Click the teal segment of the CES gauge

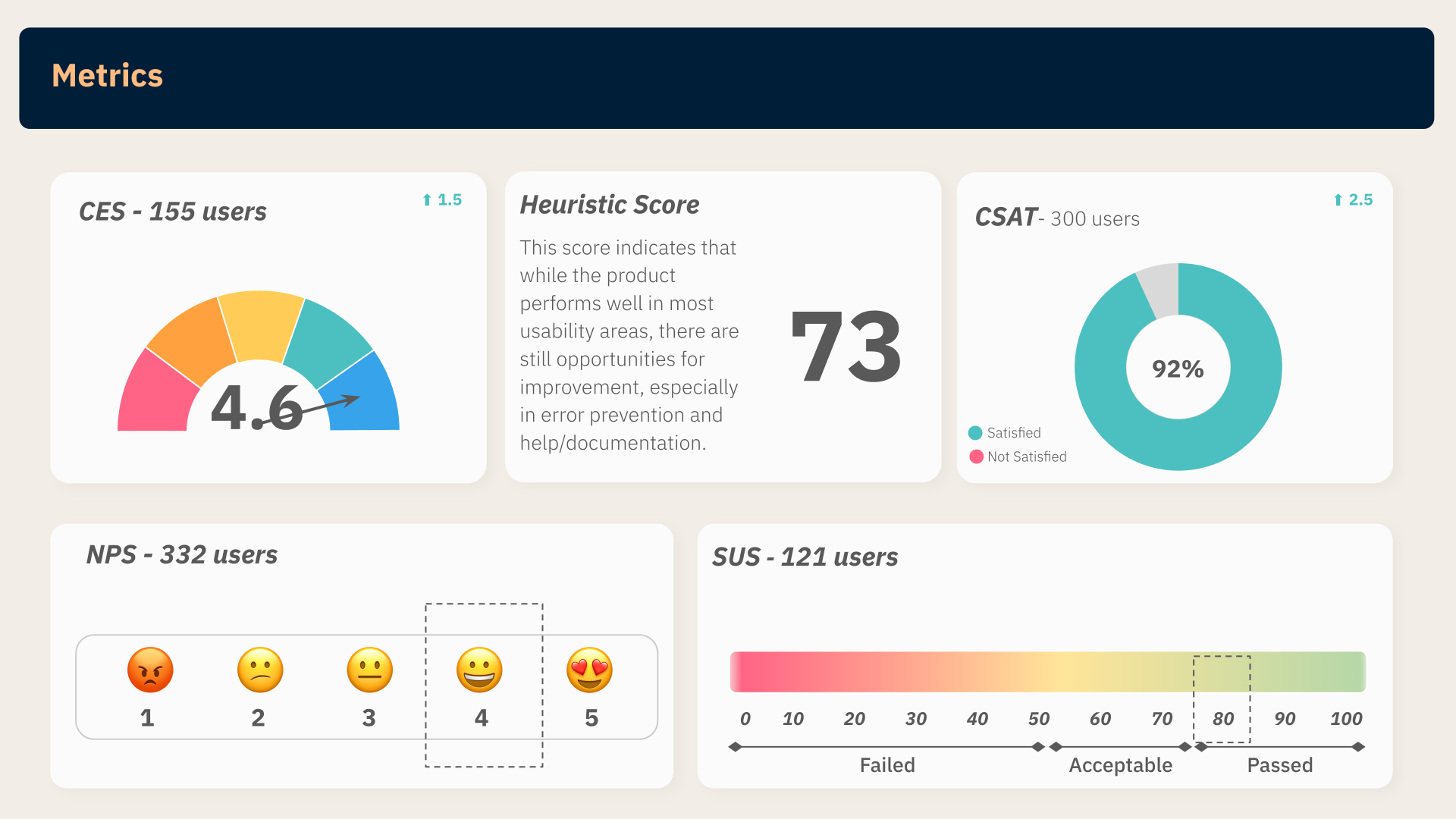328,341
